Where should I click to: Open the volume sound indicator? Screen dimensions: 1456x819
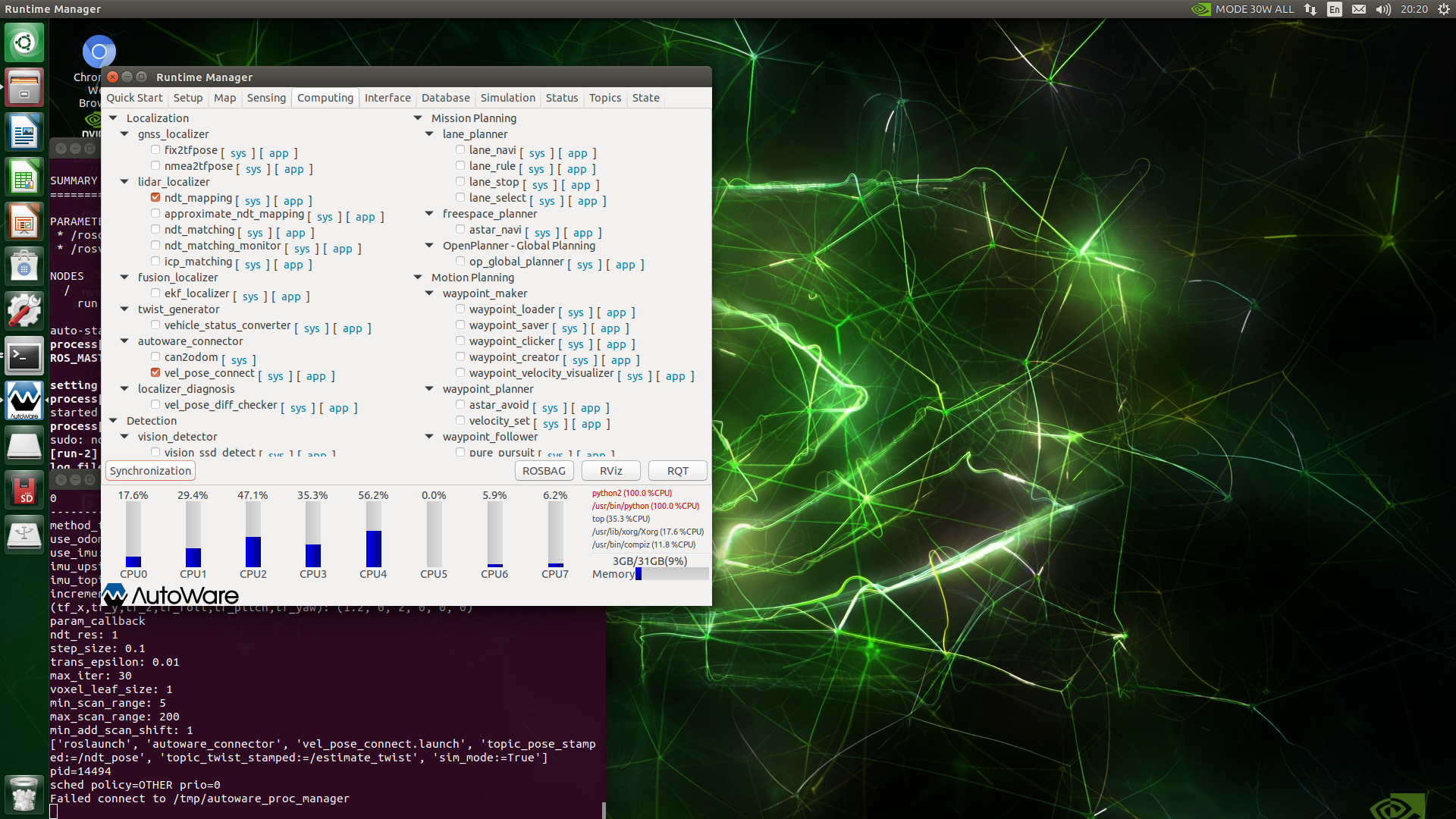coord(1383,9)
